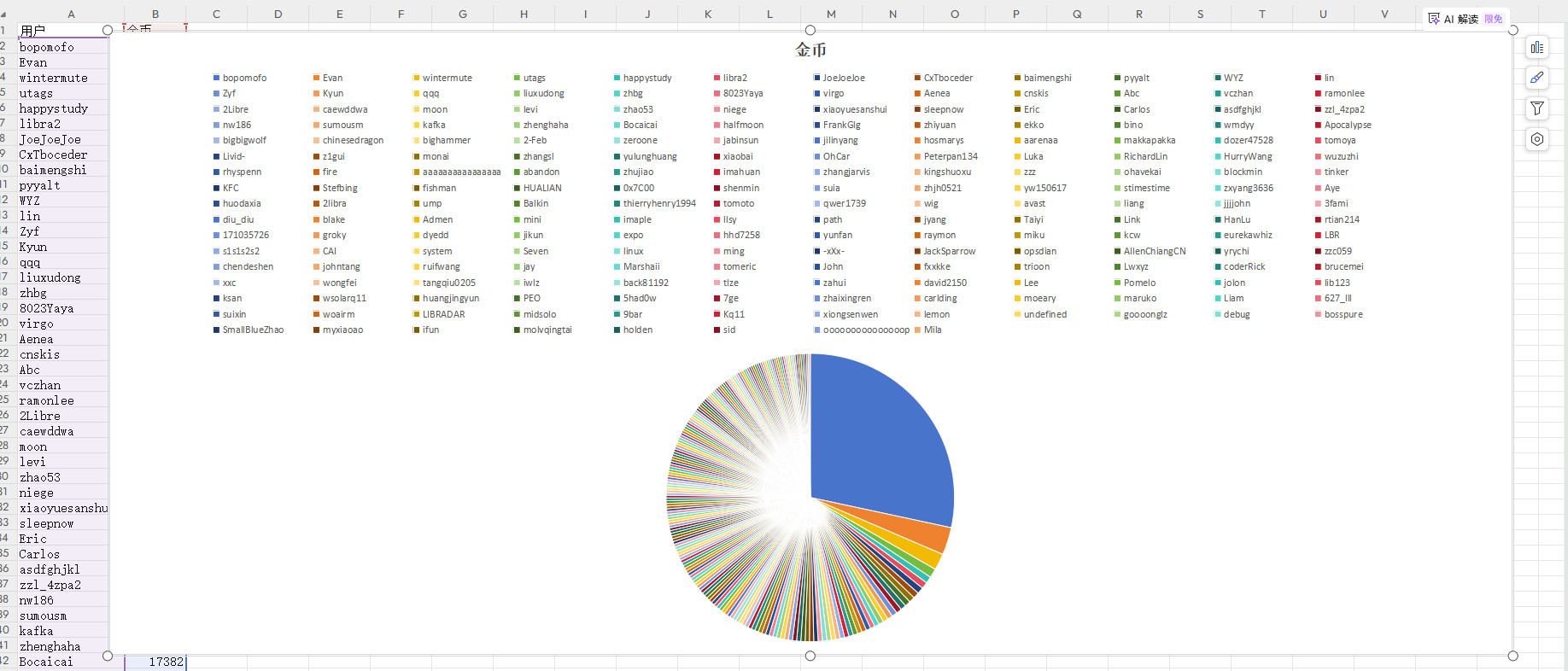Click the select-all corner of the sheet
The height and width of the screenshot is (671, 1568).
coord(3,14)
